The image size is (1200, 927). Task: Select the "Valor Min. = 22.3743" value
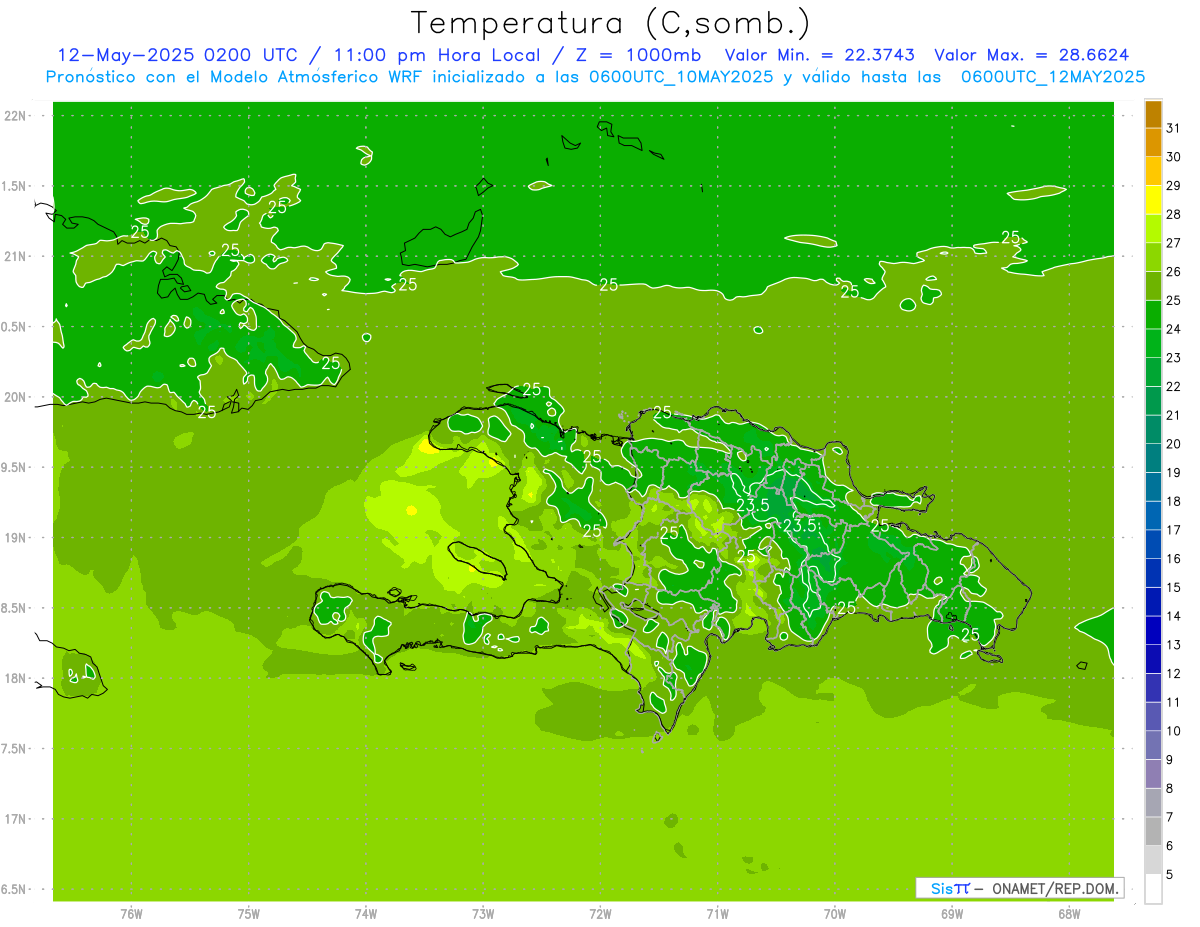[820, 55]
